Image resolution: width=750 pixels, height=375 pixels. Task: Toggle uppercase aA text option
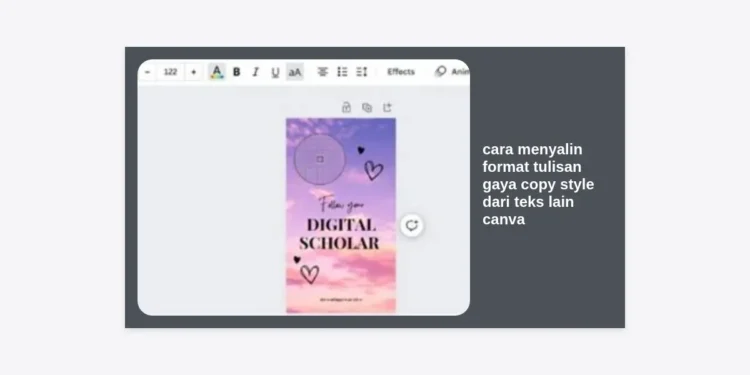295,72
